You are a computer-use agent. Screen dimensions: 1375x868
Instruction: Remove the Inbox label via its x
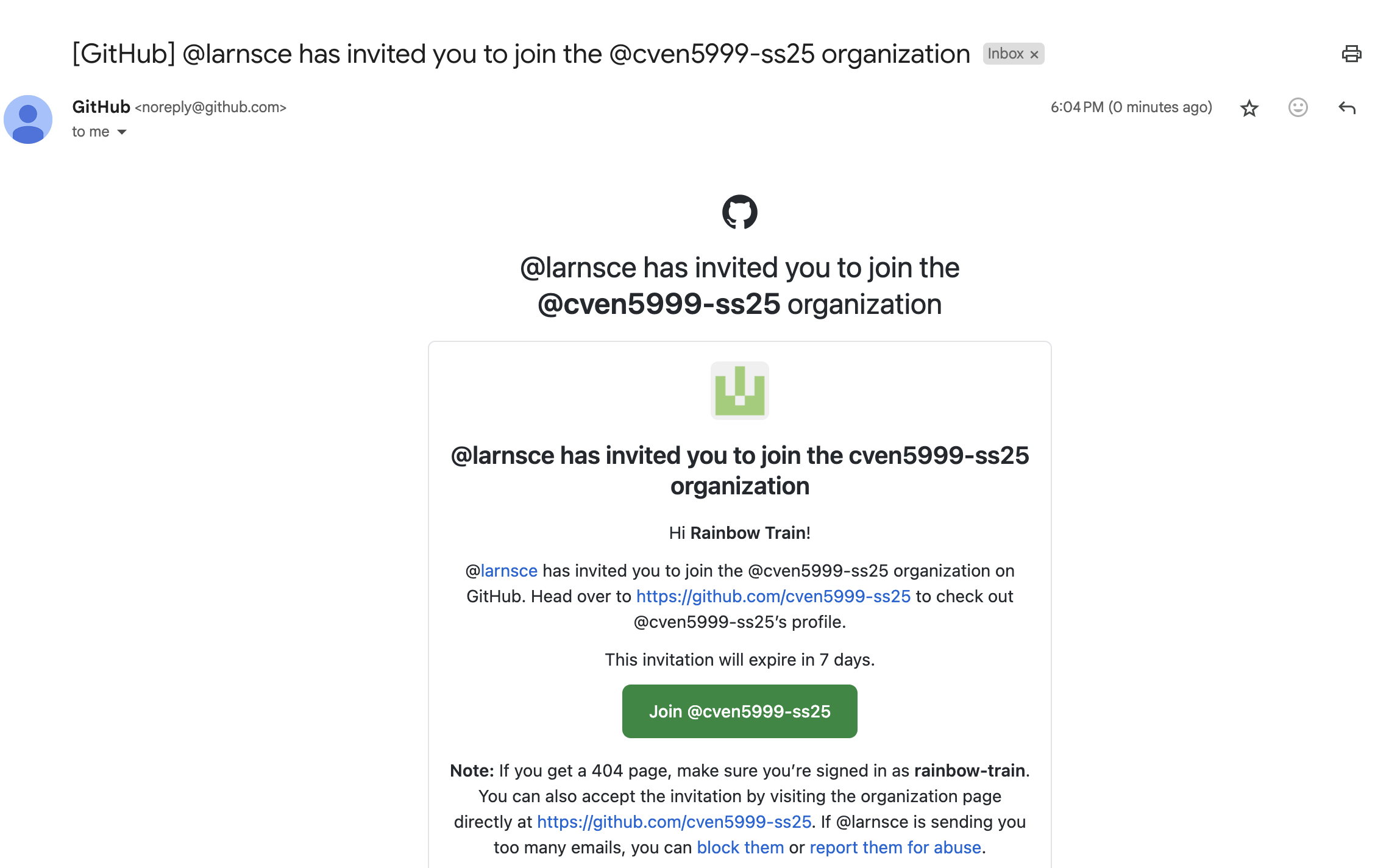click(1034, 54)
